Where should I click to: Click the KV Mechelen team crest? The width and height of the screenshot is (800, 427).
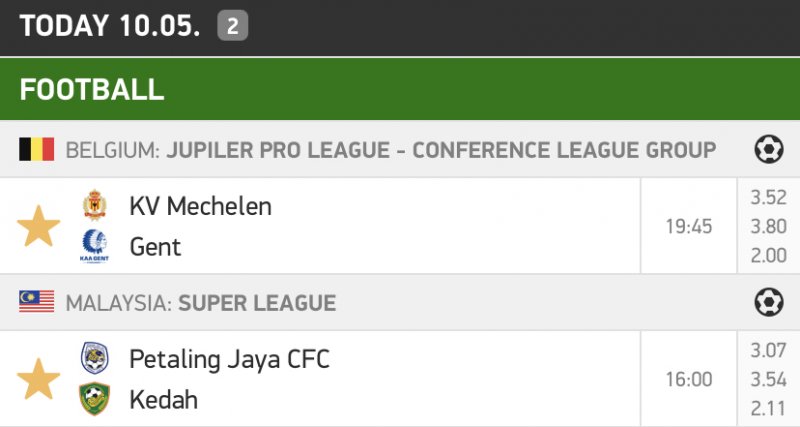pos(94,205)
